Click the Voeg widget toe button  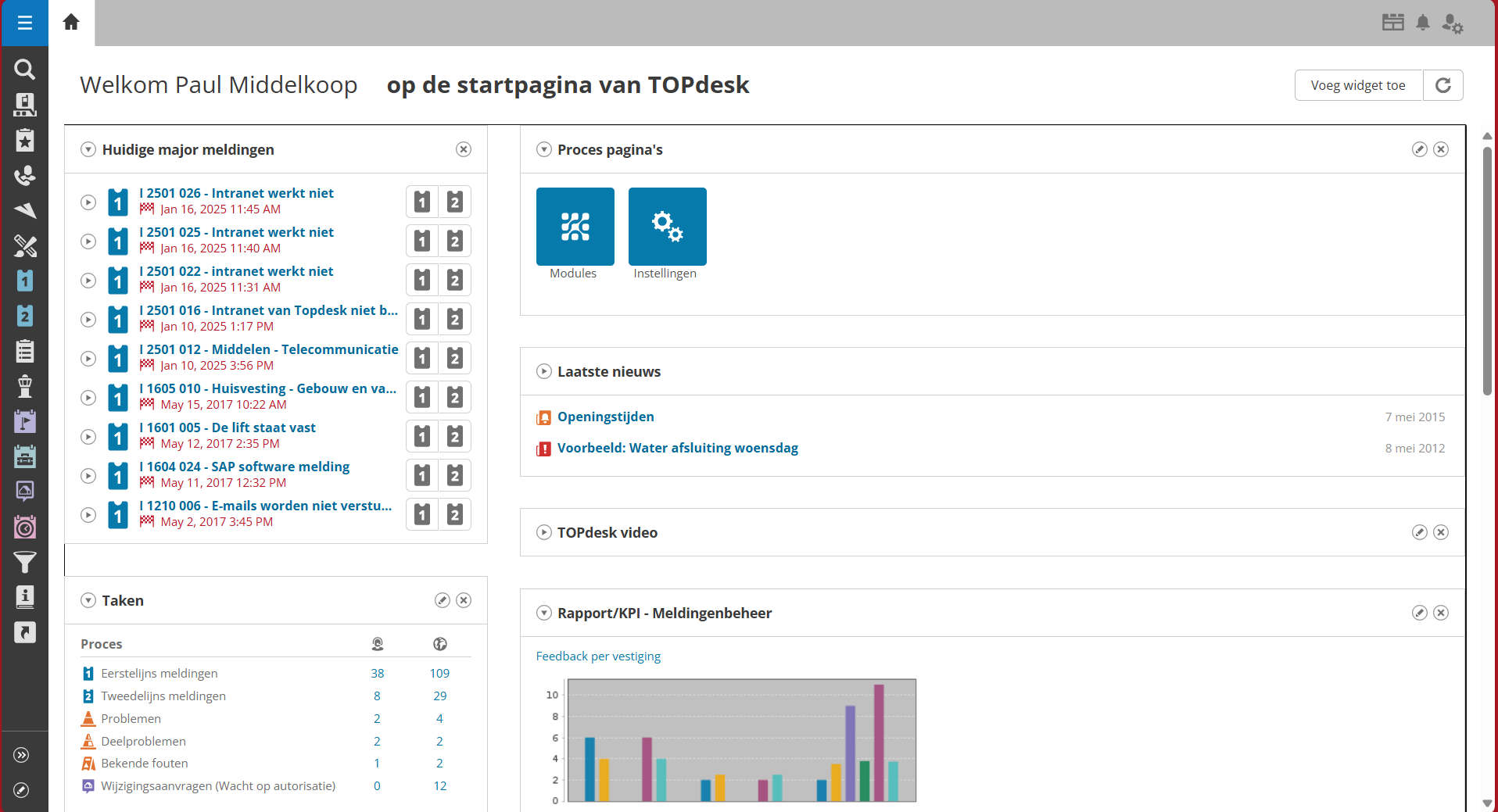pos(1358,85)
